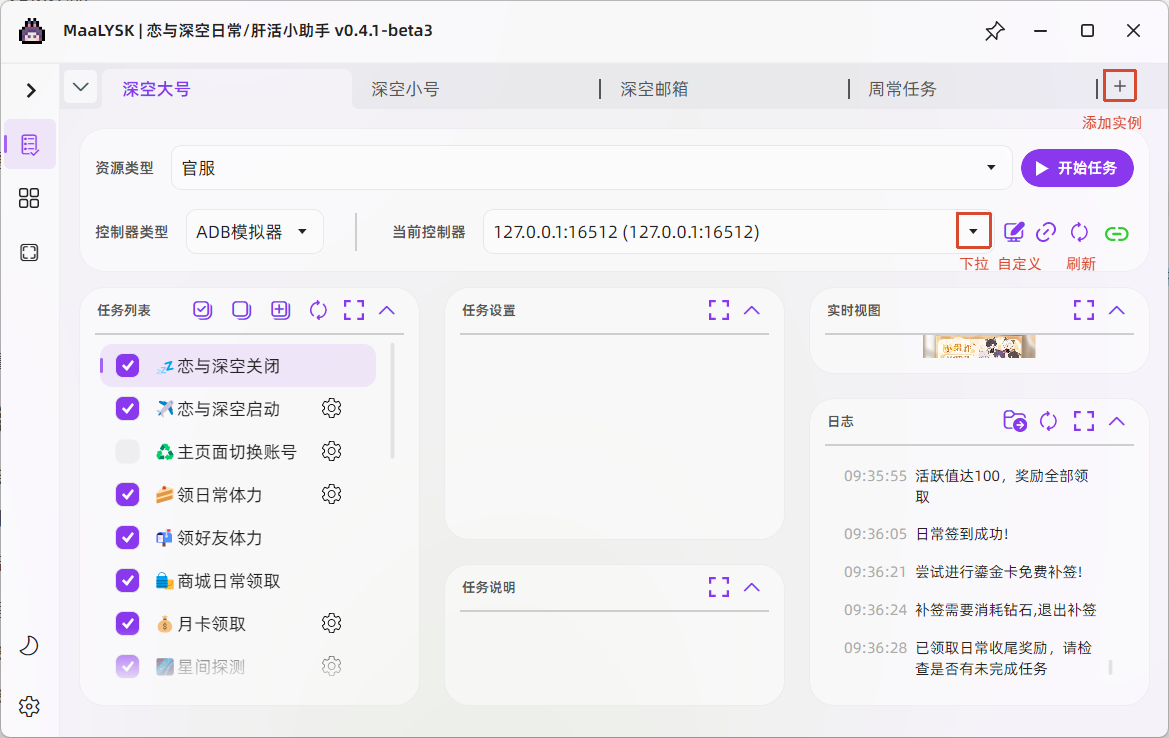This screenshot has height=738, width=1169.
Task: Maximize the 任务说明 panel
Action: coord(719,587)
